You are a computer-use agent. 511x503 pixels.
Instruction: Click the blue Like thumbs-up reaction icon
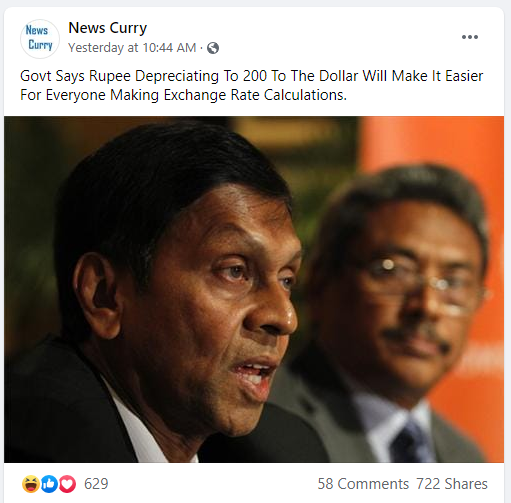(x=49, y=484)
